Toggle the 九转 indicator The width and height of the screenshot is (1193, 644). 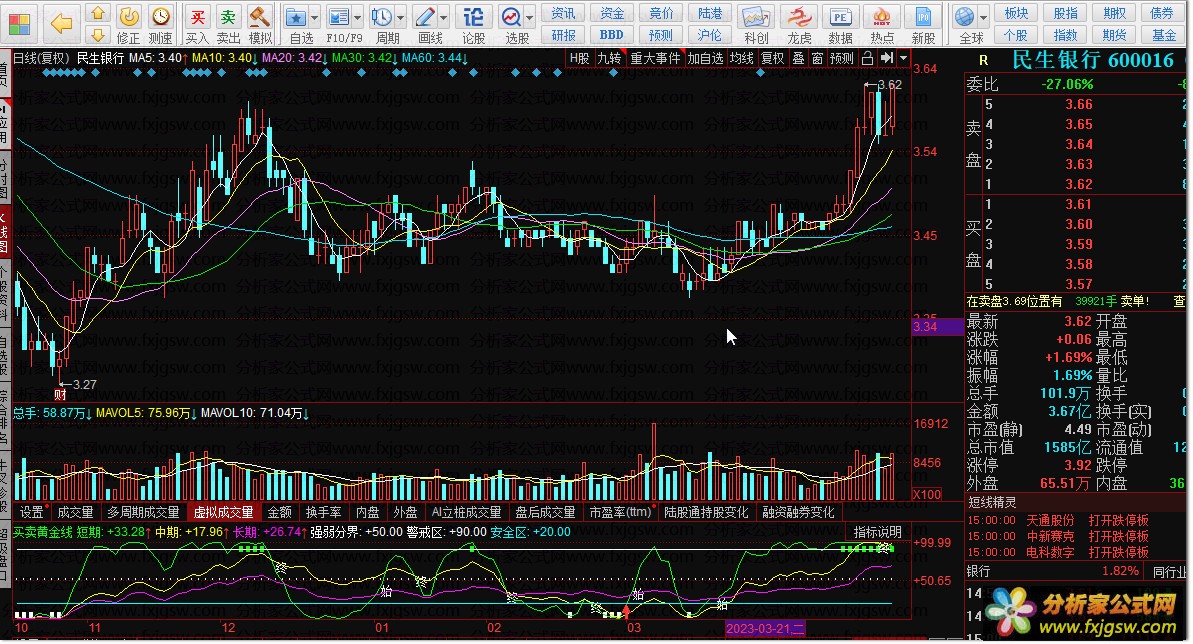pos(609,58)
